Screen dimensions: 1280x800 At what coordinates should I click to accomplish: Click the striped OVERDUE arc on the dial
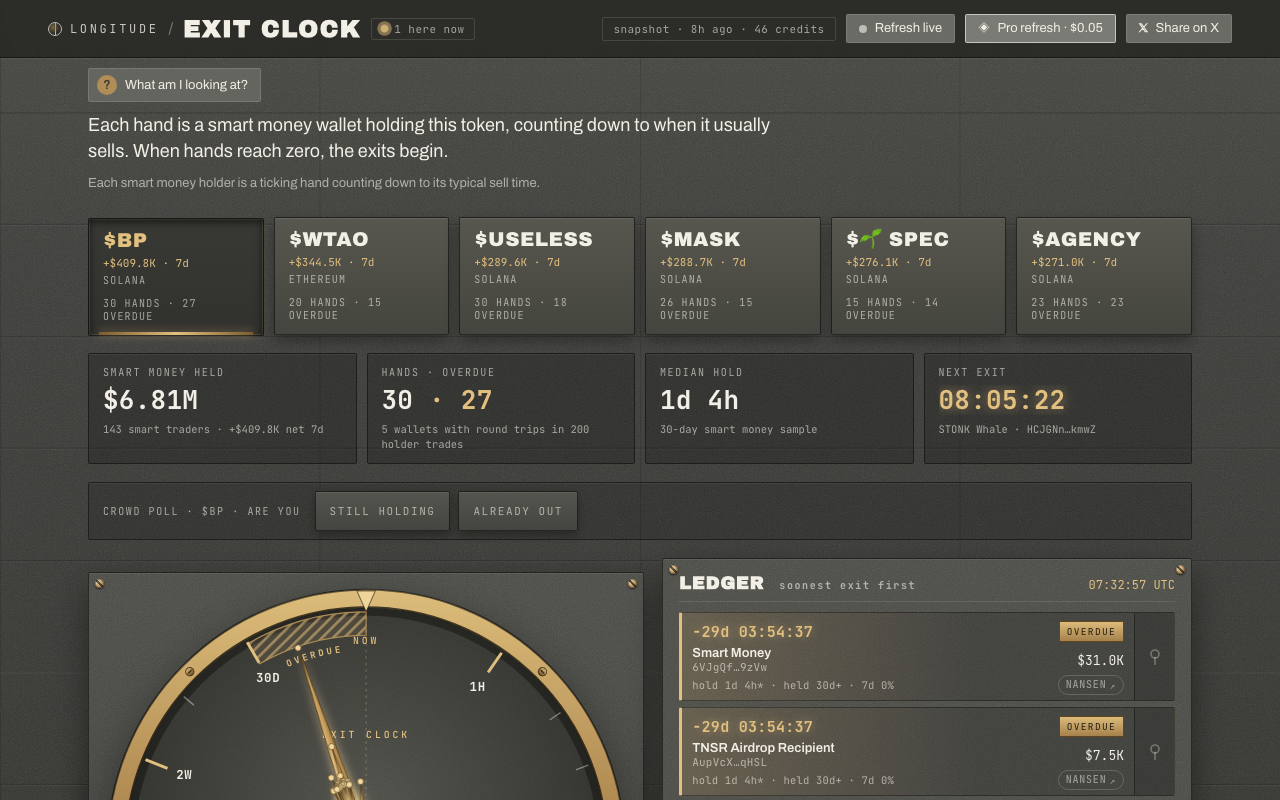(x=308, y=635)
